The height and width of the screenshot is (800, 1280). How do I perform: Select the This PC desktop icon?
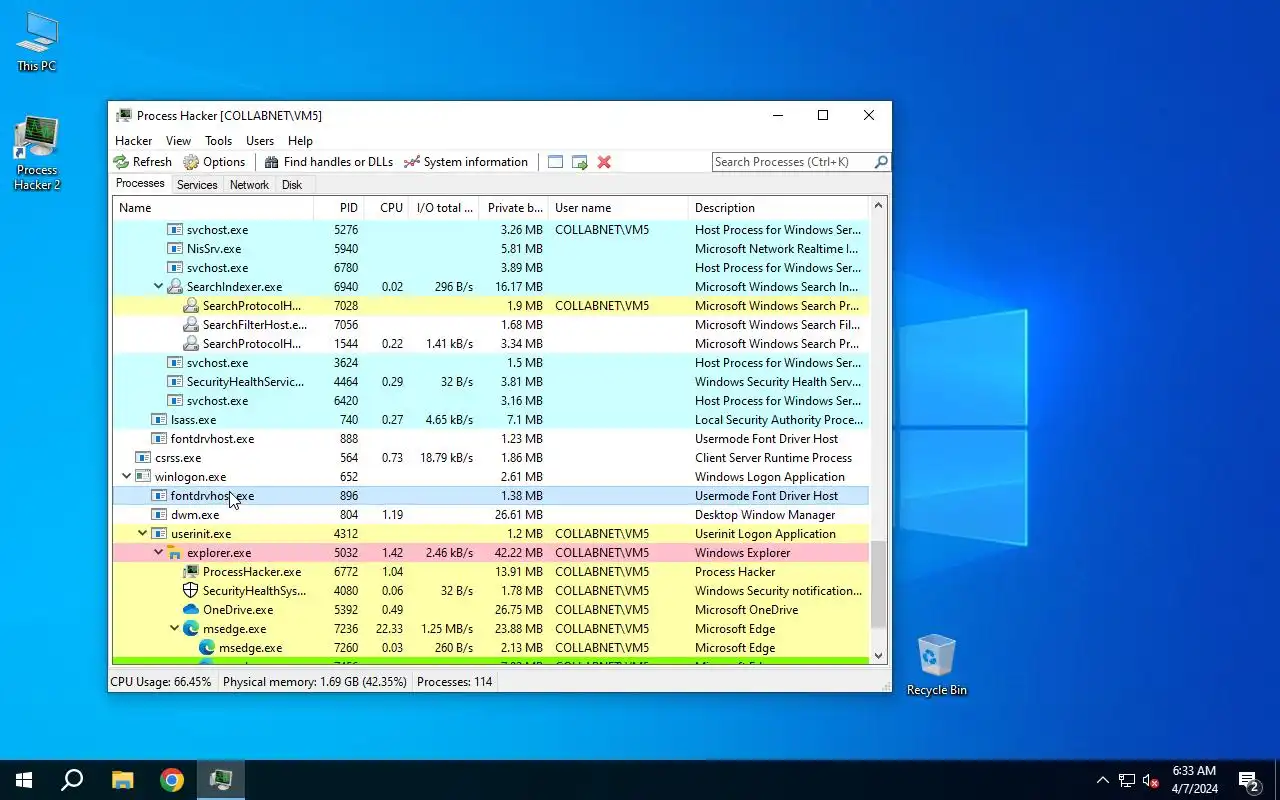pyautogui.click(x=37, y=43)
